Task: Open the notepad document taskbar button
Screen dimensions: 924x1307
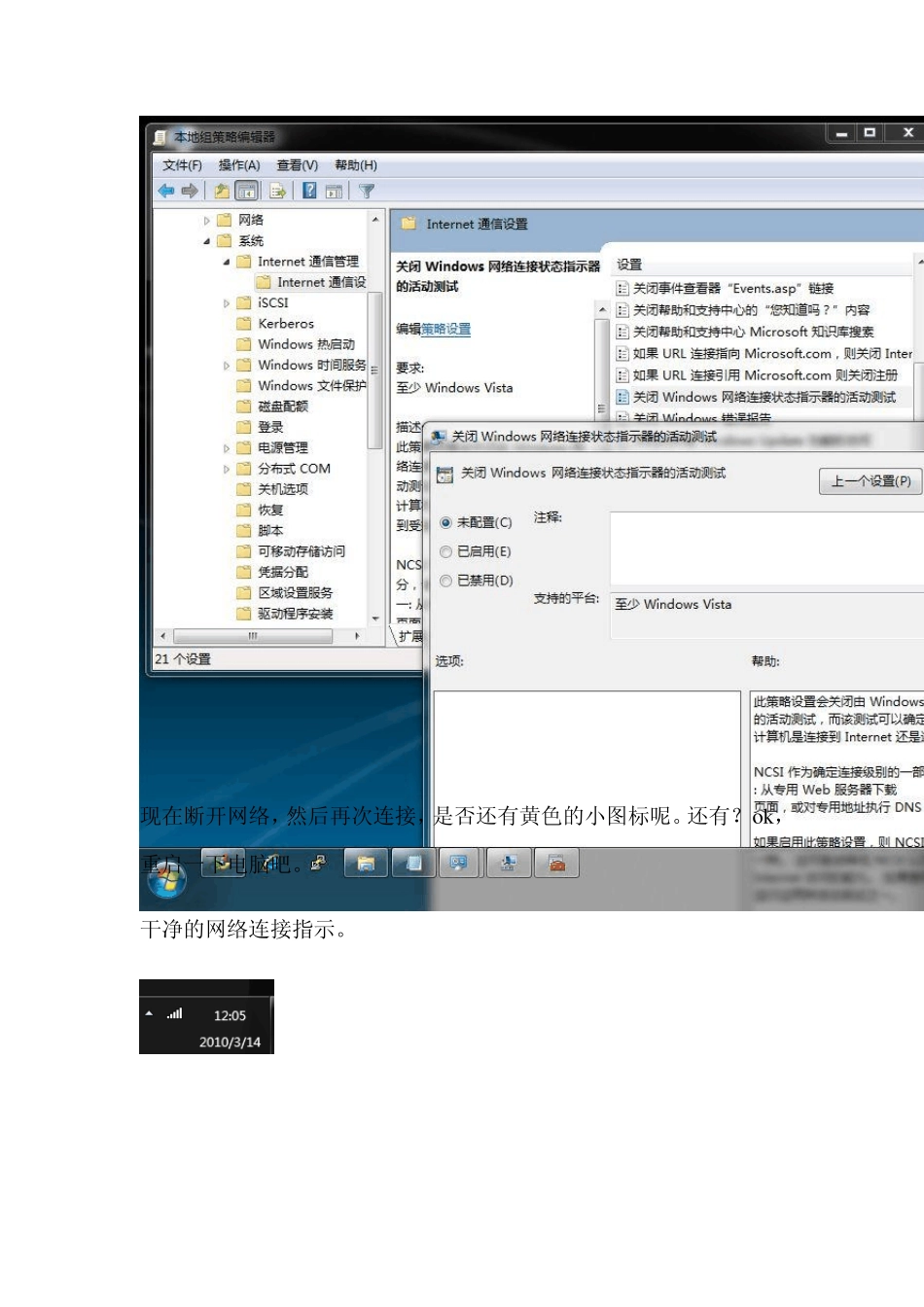Action: pyautogui.click(x=413, y=863)
